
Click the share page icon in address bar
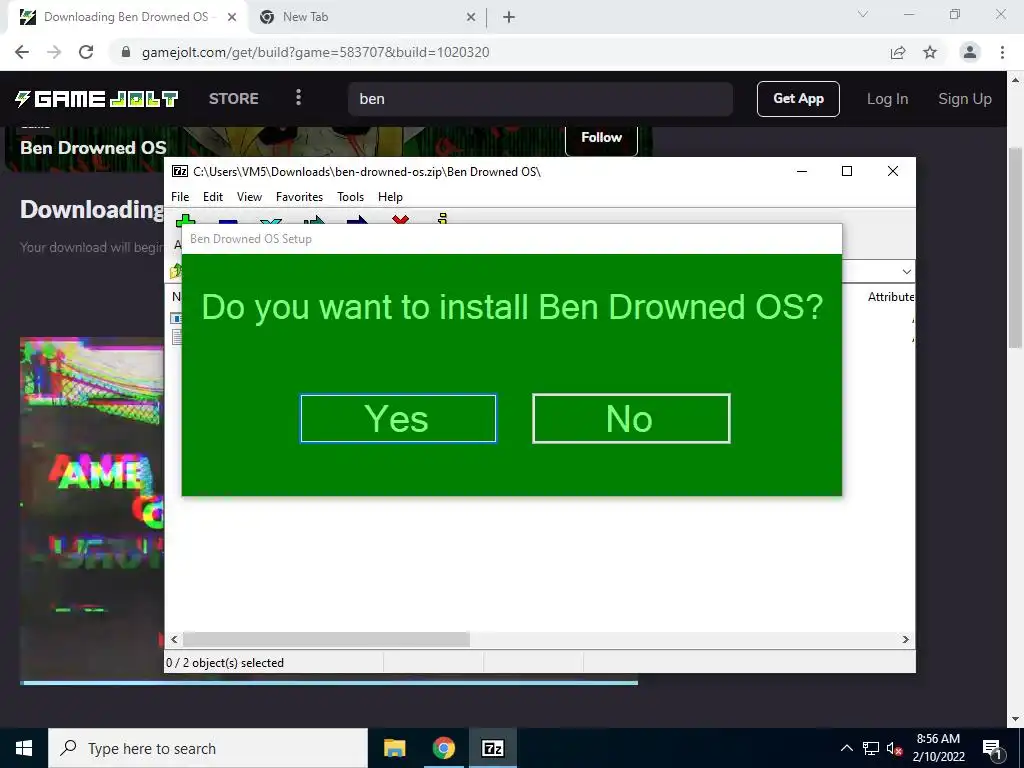point(898,52)
